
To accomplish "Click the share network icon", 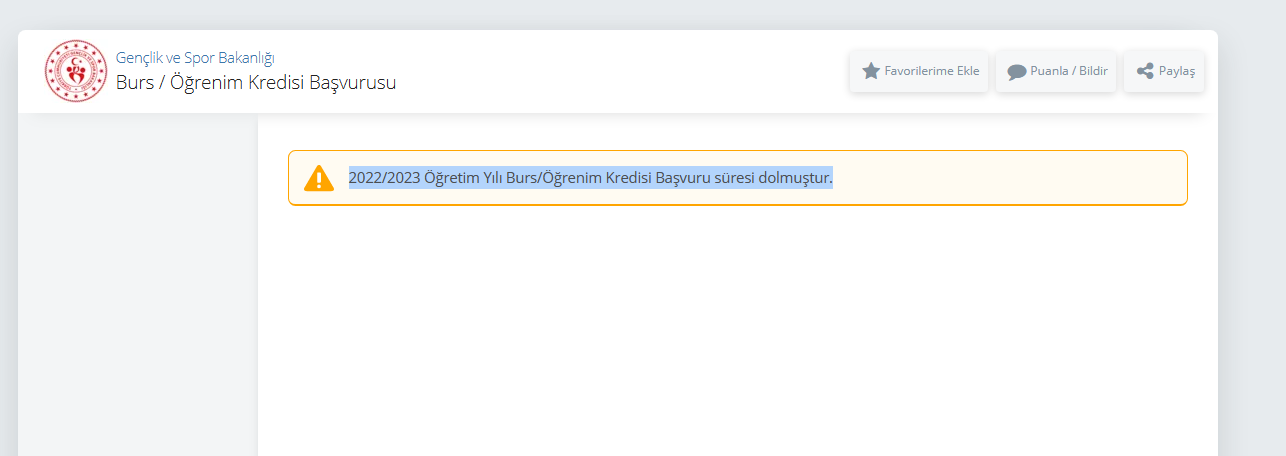I will tap(1145, 71).
